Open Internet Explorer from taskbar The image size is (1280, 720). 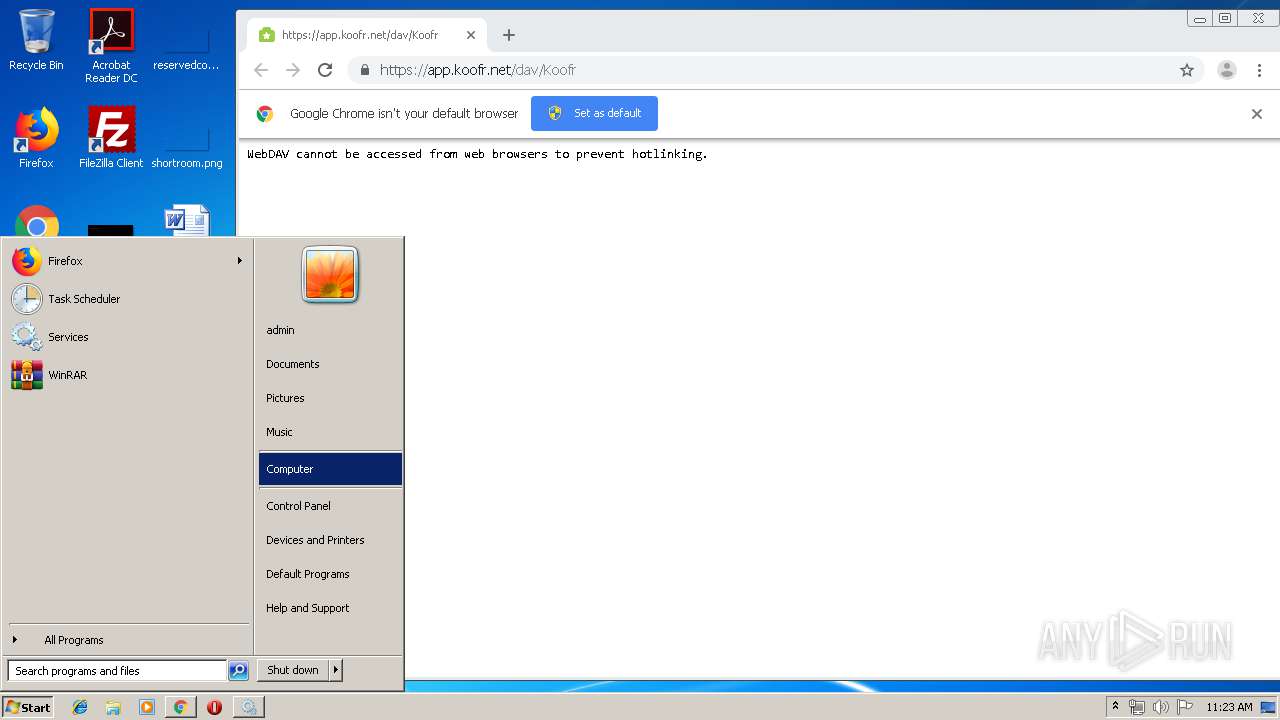point(80,707)
